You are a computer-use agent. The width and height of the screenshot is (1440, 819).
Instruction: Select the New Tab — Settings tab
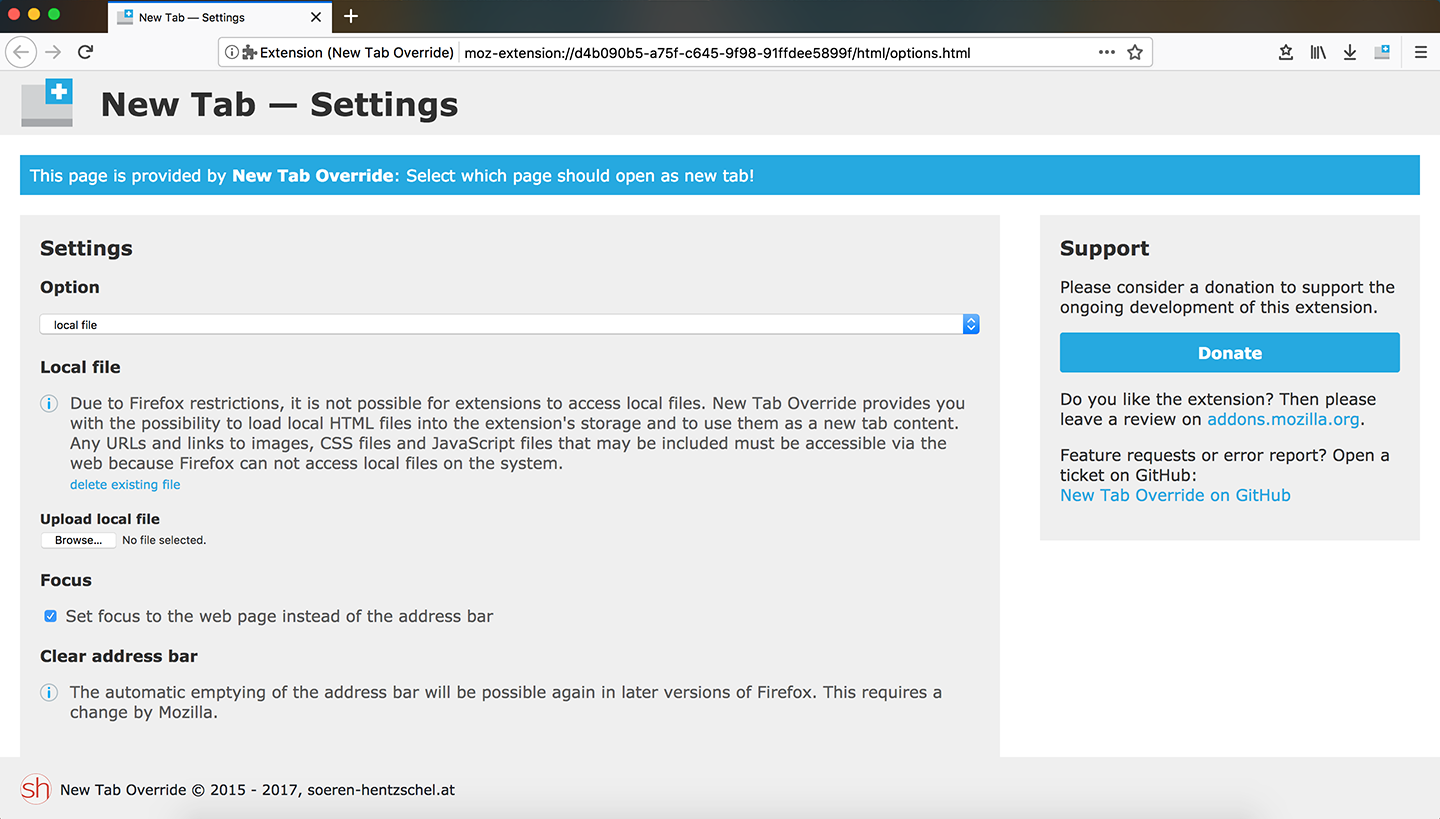220,17
